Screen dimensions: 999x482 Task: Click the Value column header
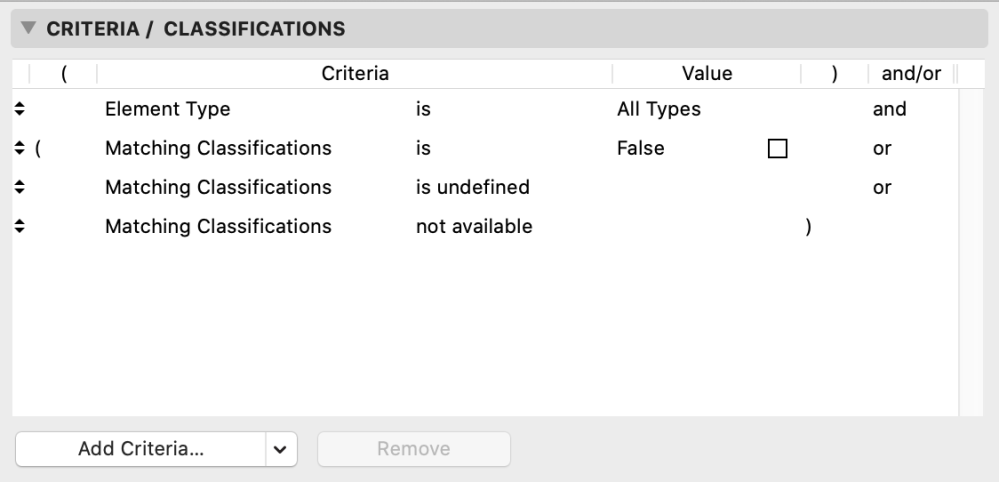(x=706, y=74)
